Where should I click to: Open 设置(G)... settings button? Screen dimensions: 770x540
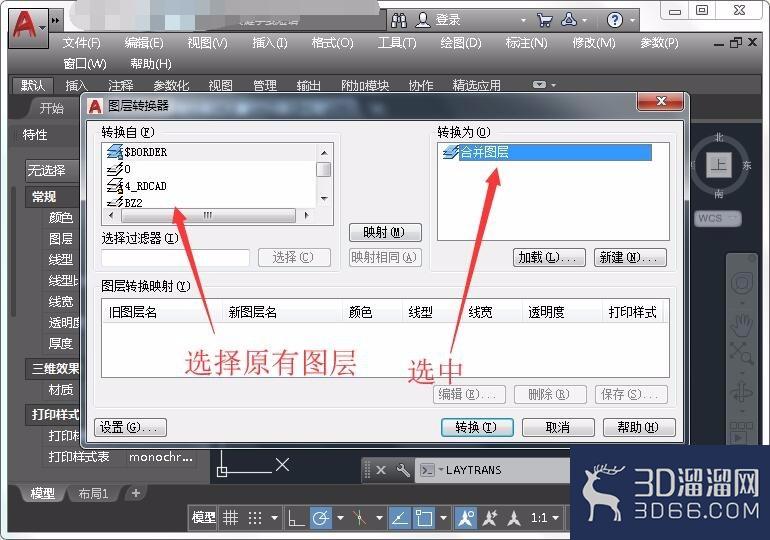tap(130, 427)
